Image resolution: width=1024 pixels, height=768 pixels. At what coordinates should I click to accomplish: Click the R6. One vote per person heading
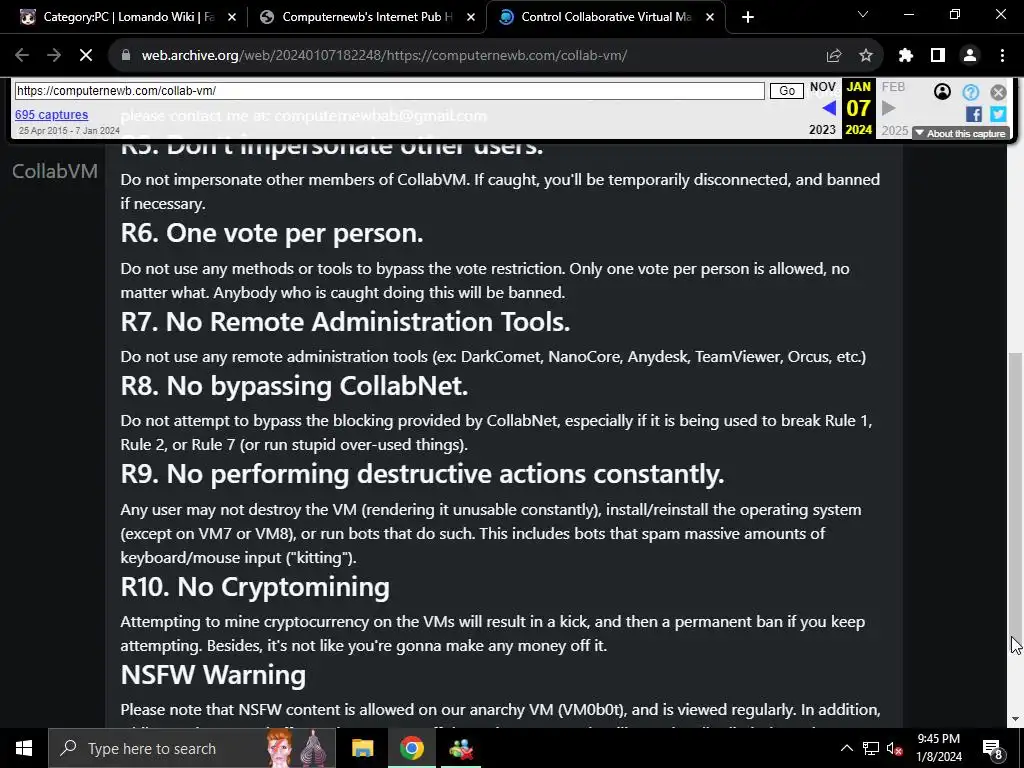pos(272,234)
